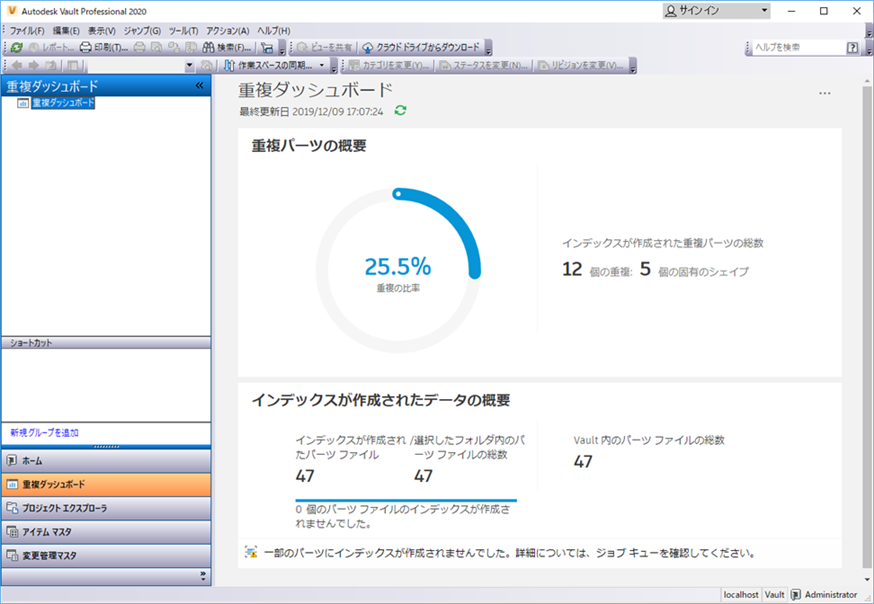Click the ヘルプを検索 help search field
This screenshot has height=604, width=874.
(798, 48)
